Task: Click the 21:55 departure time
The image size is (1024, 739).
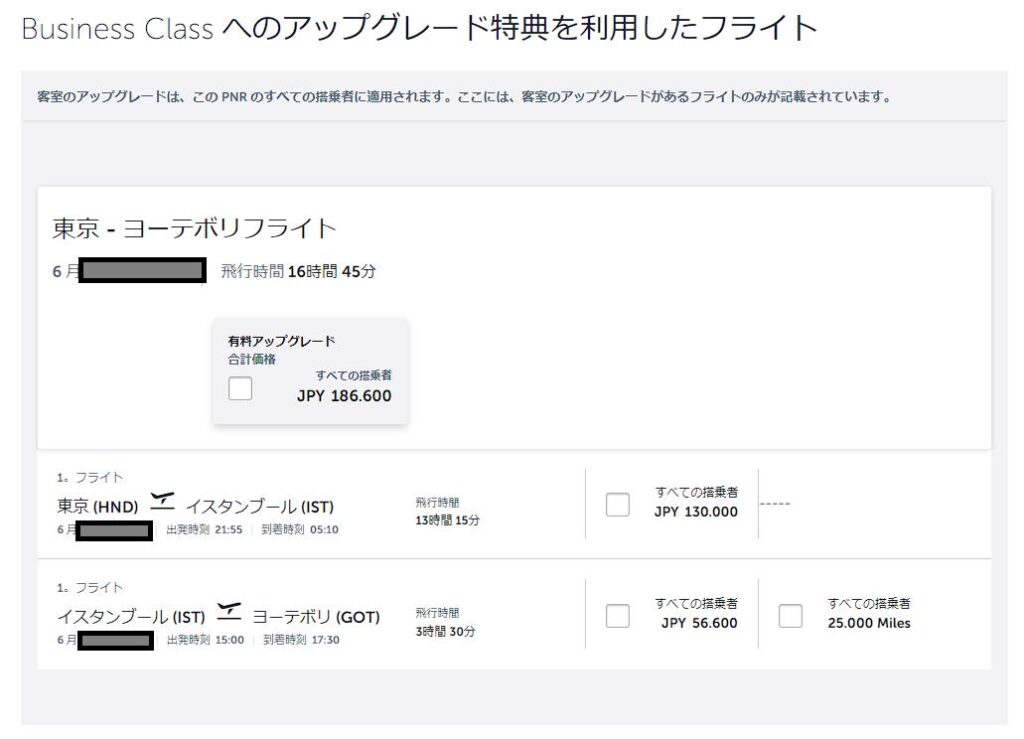Action: tap(229, 529)
